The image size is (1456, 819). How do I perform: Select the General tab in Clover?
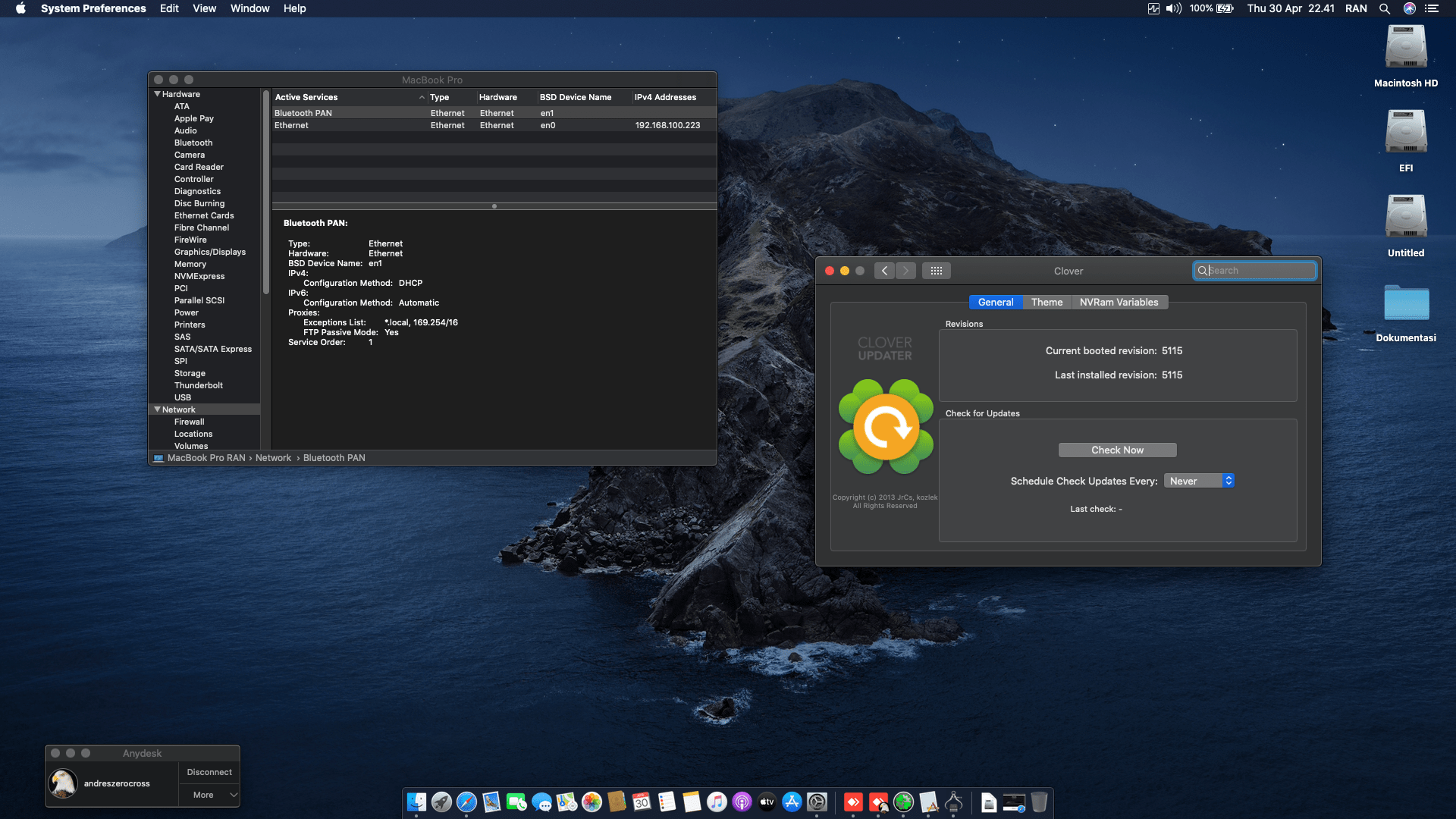[996, 302]
